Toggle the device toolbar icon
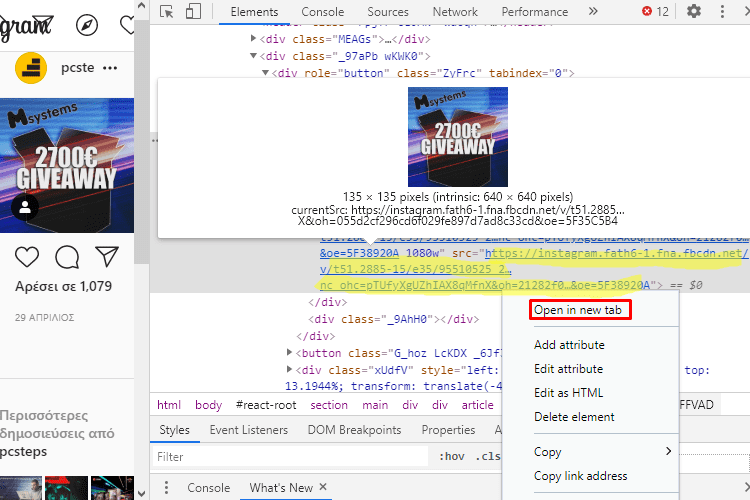The width and height of the screenshot is (750, 500). (x=193, y=11)
